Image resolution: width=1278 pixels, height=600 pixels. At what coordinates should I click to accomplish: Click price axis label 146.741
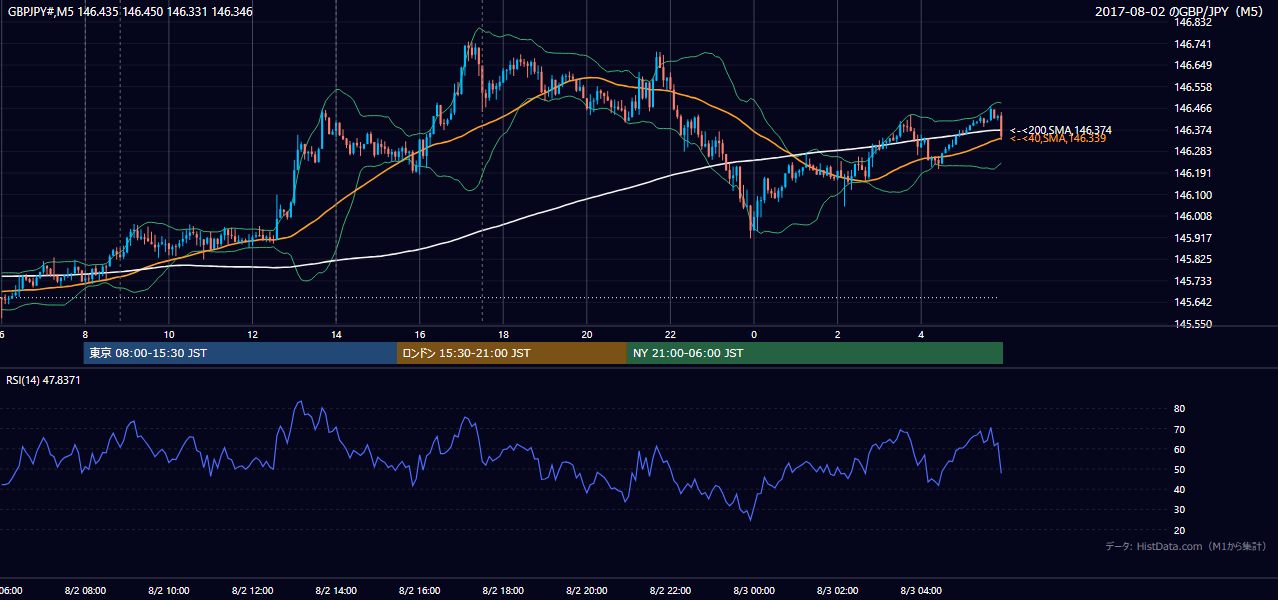click(x=1192, y=44)
